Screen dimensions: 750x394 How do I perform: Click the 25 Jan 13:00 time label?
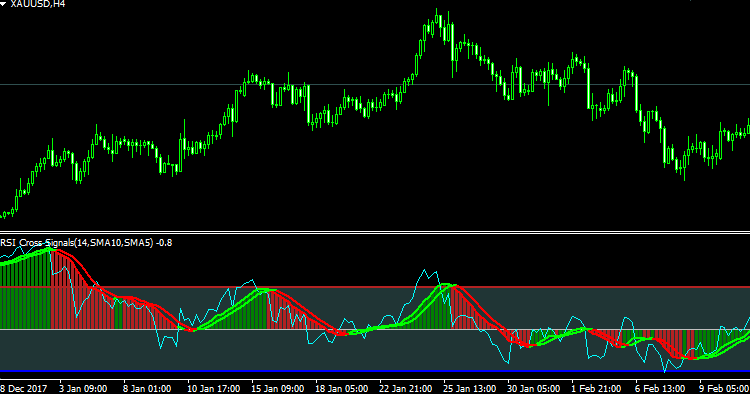(x=470, y=388)
